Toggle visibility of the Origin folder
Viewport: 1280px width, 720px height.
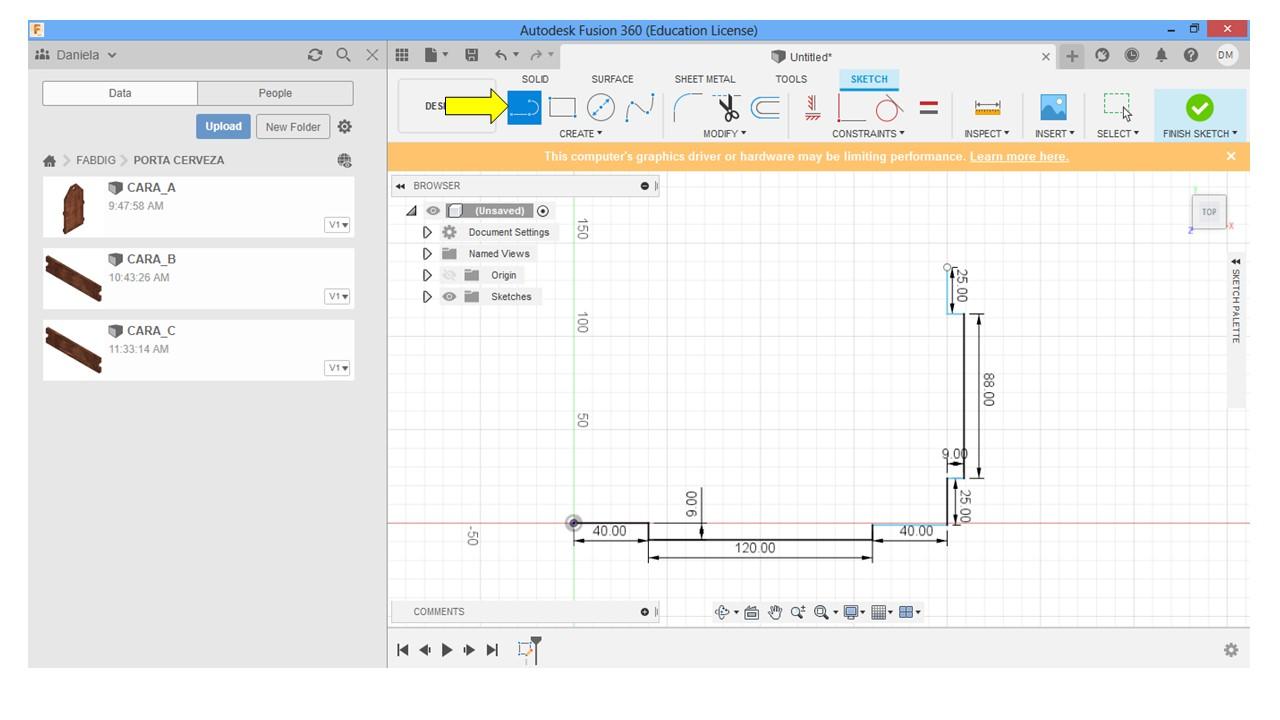(449, 275)
